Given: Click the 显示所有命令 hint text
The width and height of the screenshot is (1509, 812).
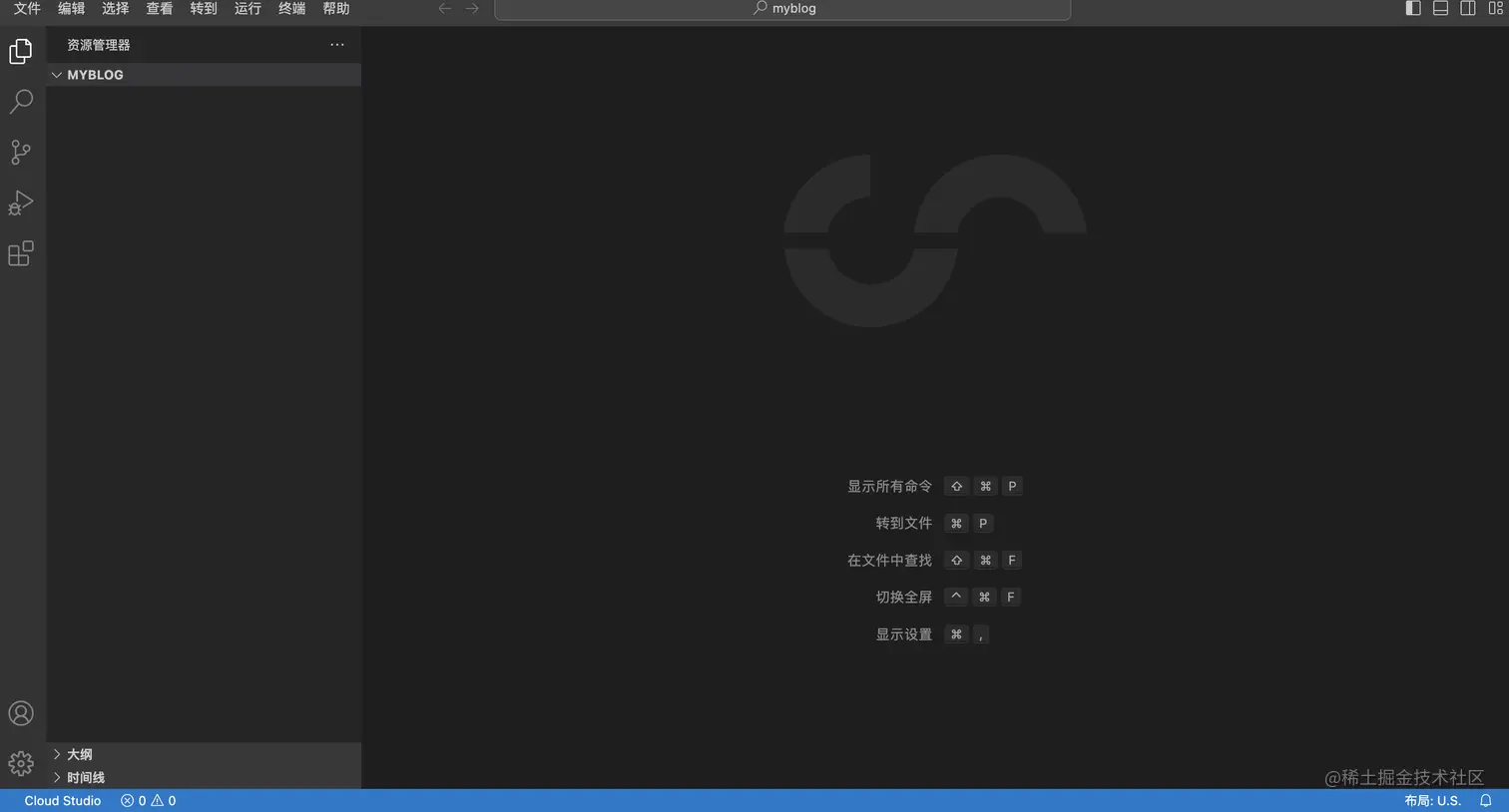Looking at the screenshot, I should click(889, 487).
